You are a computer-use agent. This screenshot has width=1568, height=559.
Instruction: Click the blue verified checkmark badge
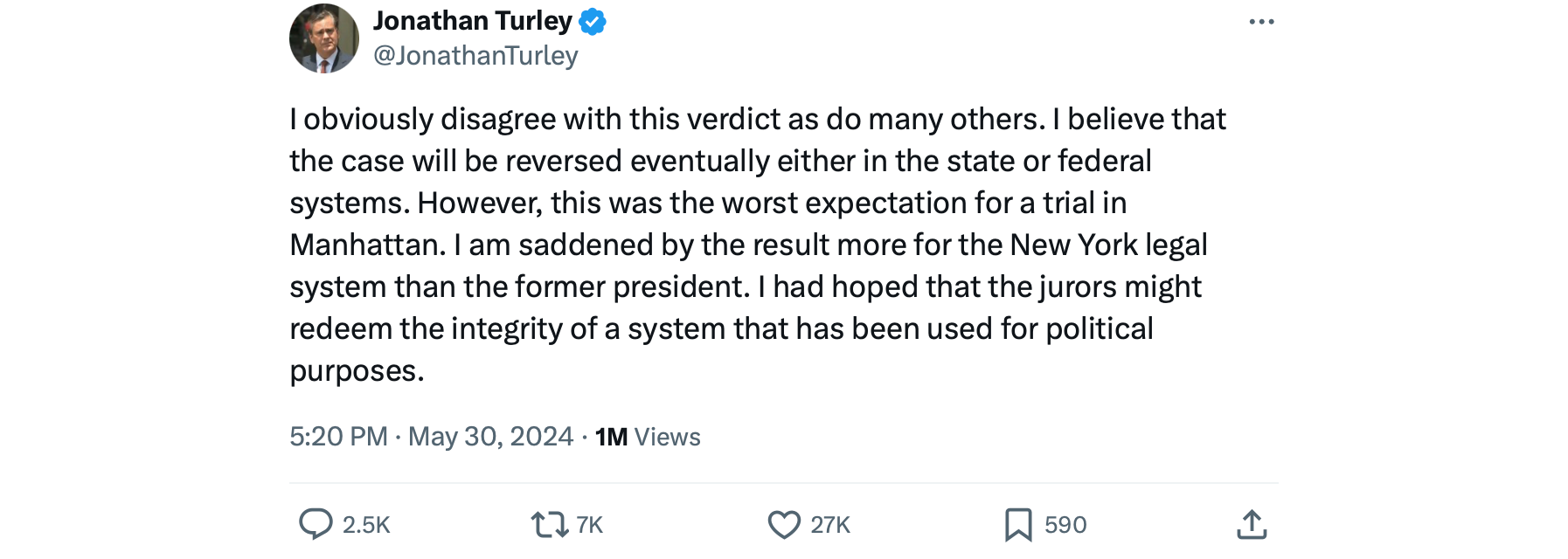[593, 21]
